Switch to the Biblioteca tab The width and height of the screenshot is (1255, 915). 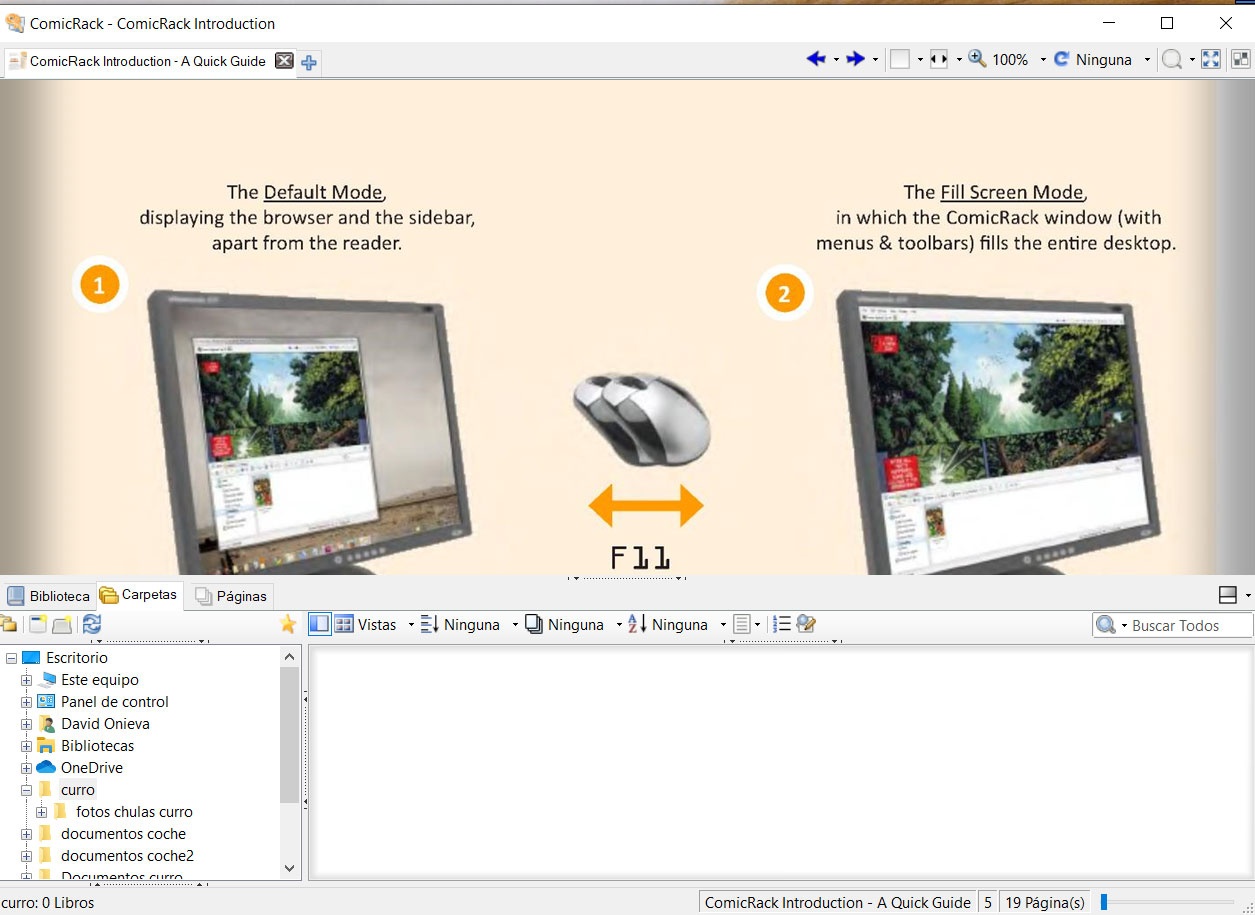[49, 596]
